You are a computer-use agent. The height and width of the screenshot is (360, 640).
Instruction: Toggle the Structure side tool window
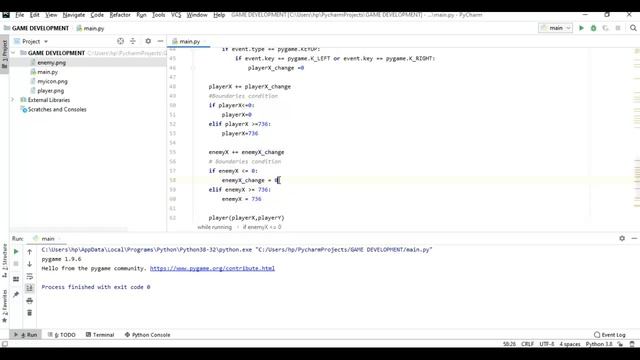tap(4, 260)
